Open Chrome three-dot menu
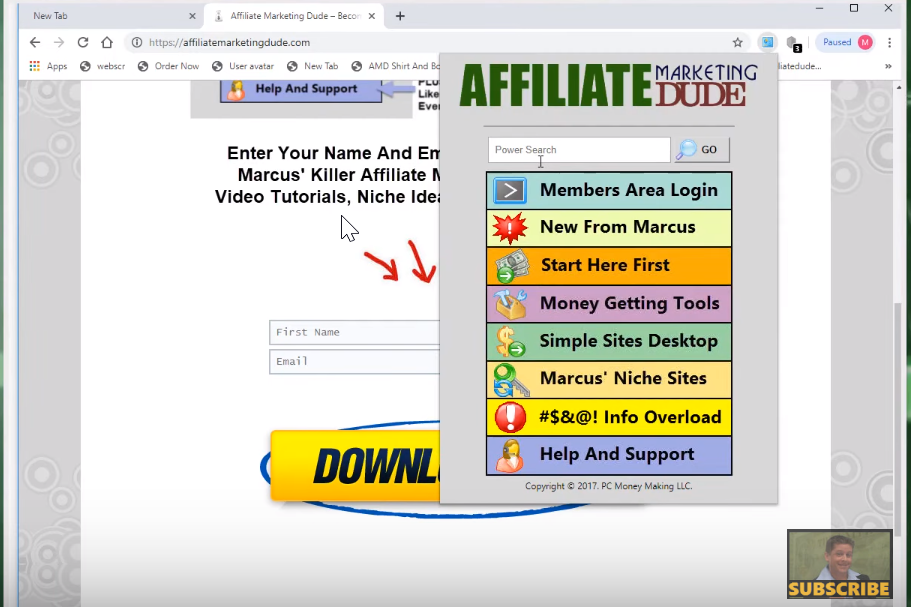Image resolution: width=911 pixels, height=607 pixels. coord(890,42)
